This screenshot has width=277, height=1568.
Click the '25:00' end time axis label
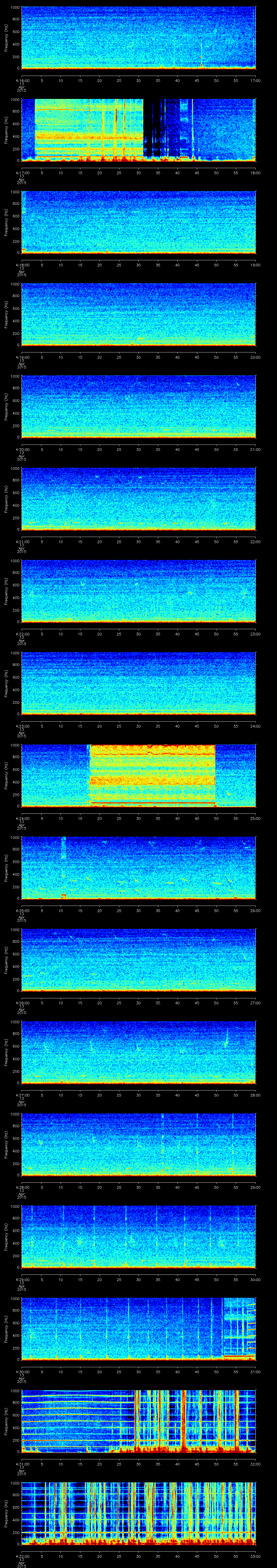[x=255, y=818]
